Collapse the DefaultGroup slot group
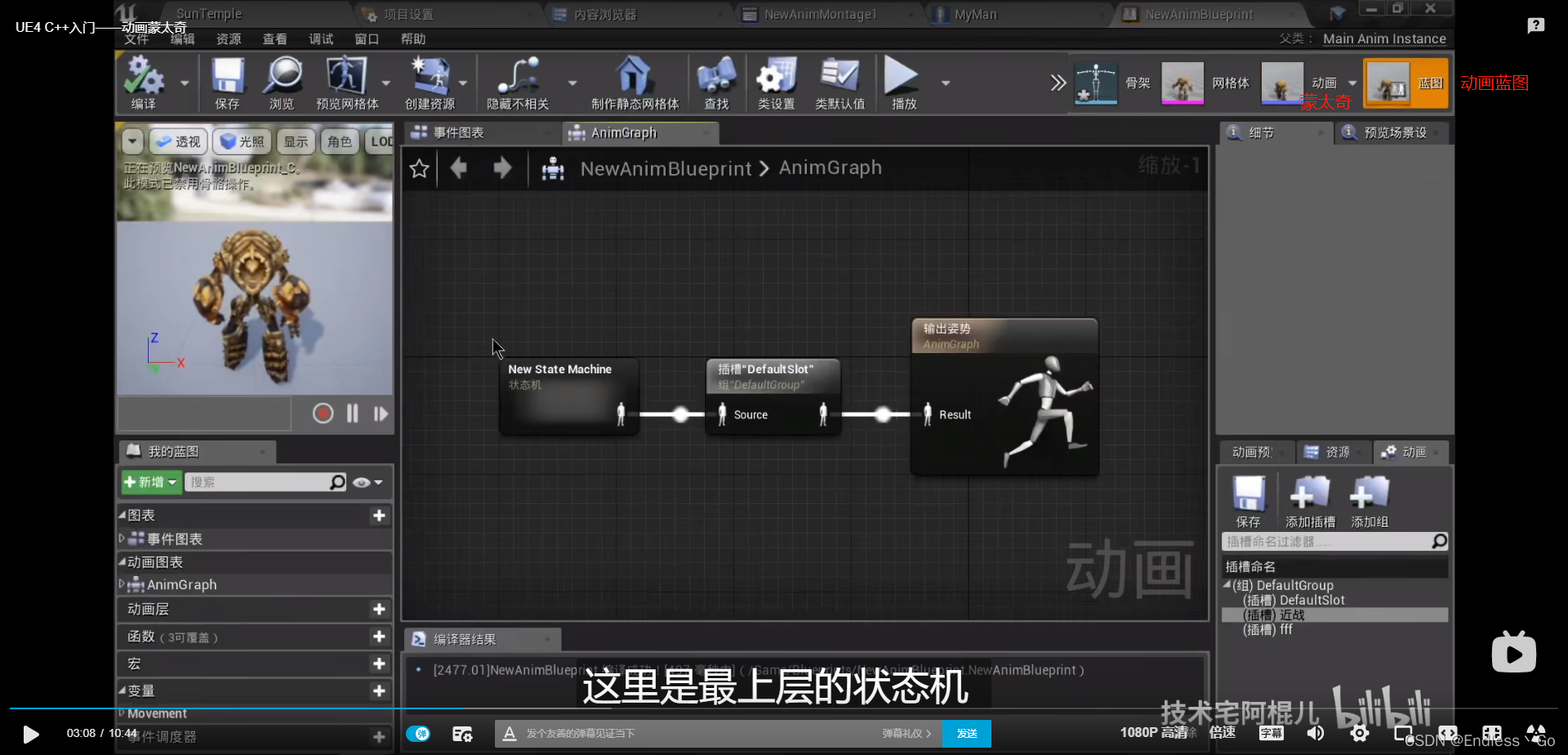 coord(1227,585)
